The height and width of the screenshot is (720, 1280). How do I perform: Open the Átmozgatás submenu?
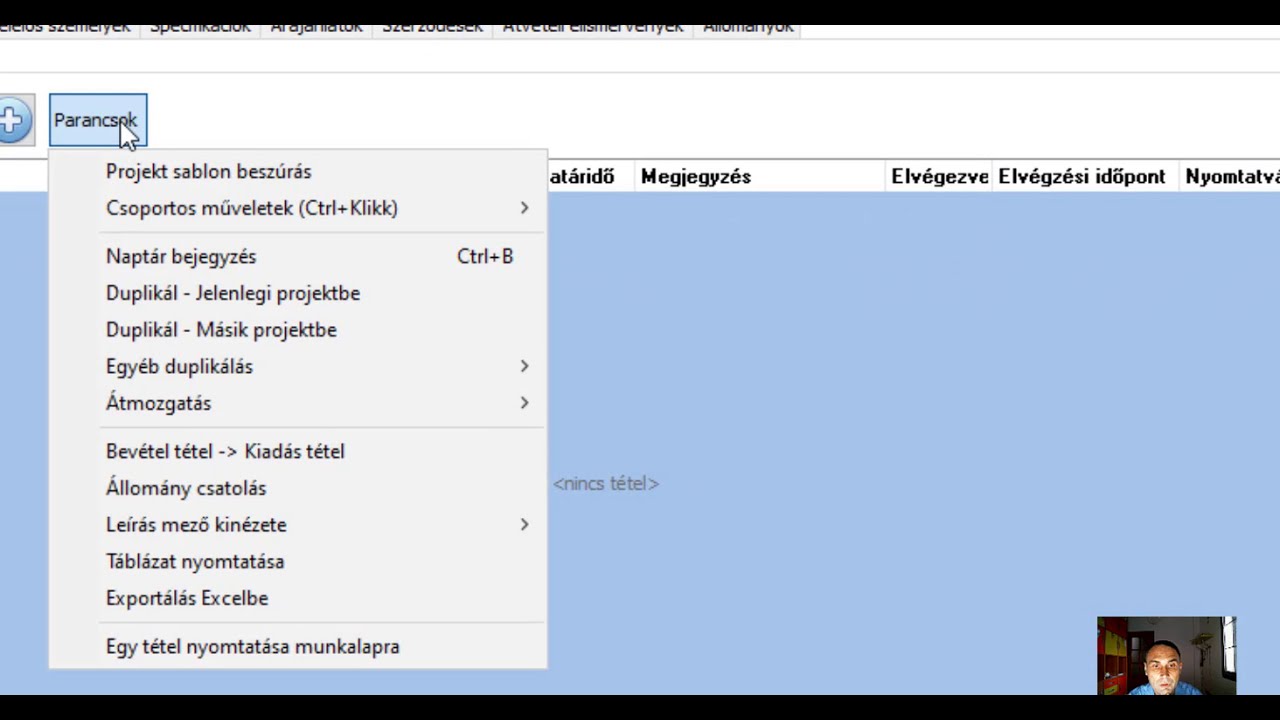point(297,403)
